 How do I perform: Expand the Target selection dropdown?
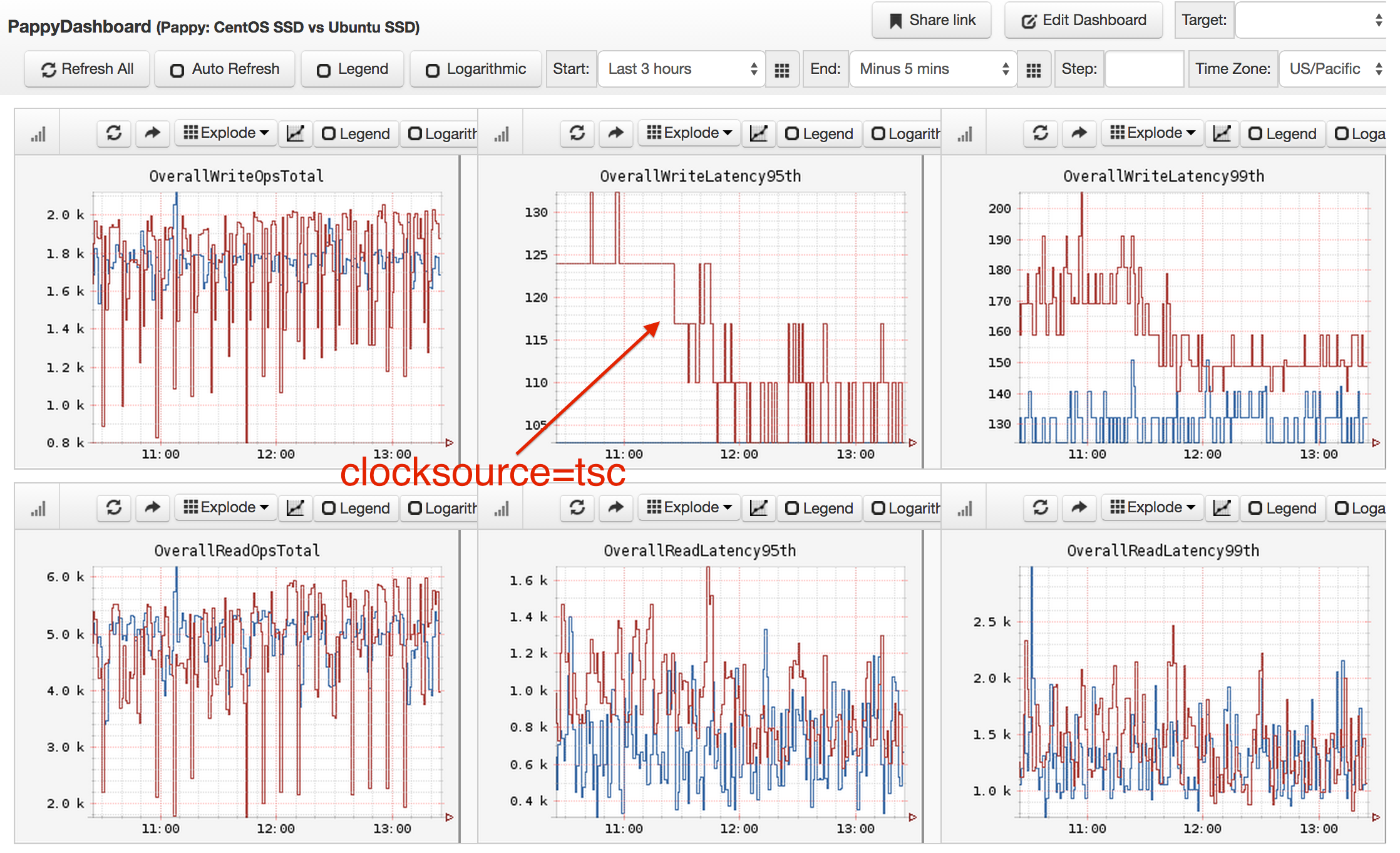tap(1310, 20)
